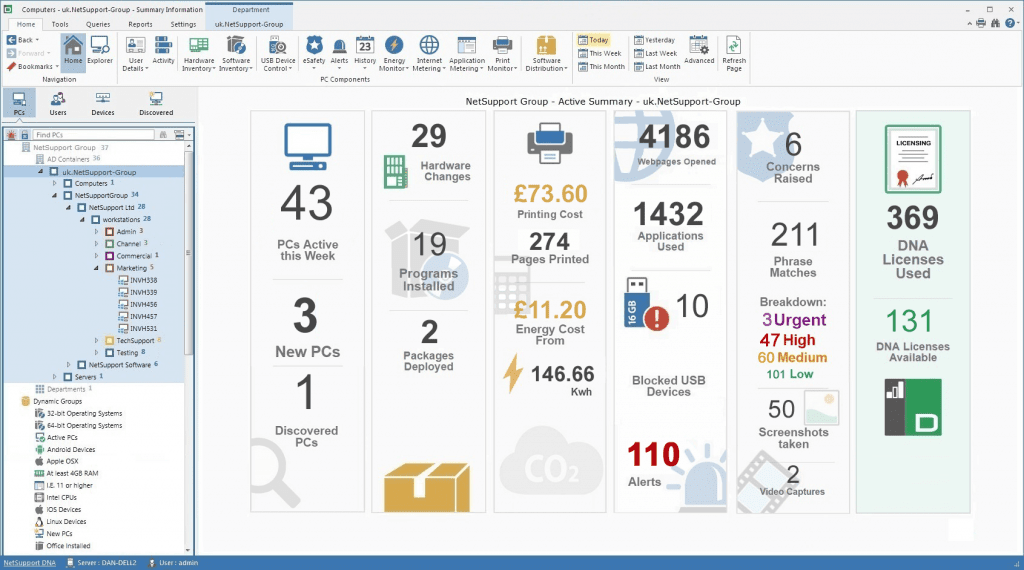Open USB Device Control
Image resolution: width=1024 pixels, height=570 pixels.
278,54
